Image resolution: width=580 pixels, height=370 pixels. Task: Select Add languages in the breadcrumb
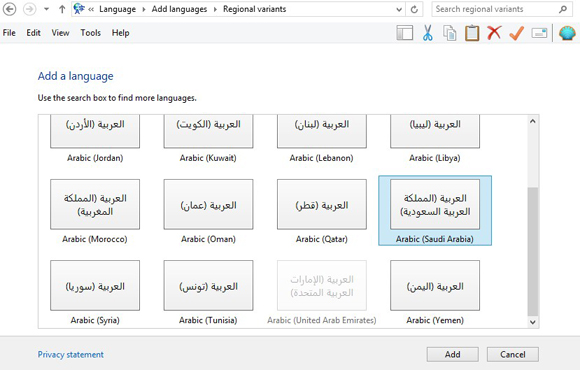click(x=179, y=9)
